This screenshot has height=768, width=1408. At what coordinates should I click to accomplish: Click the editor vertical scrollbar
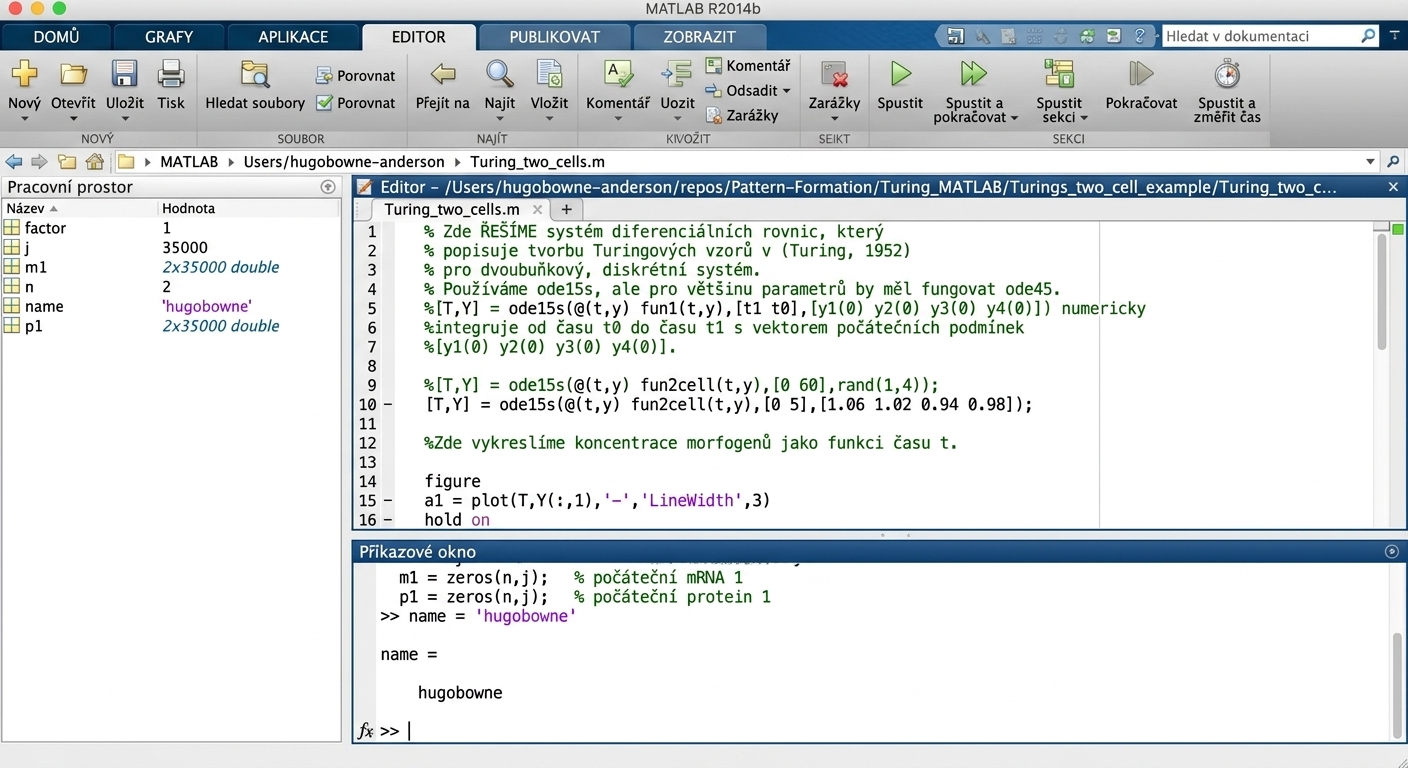pyautogui.click(x=1382, y=290)
